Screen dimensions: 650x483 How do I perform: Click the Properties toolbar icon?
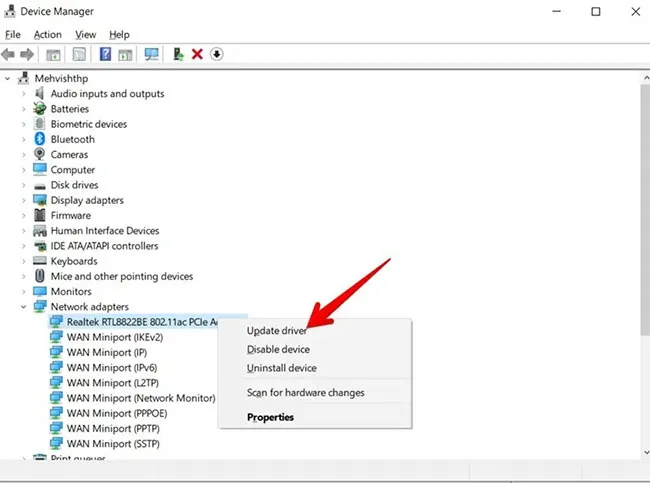(78, 54)
